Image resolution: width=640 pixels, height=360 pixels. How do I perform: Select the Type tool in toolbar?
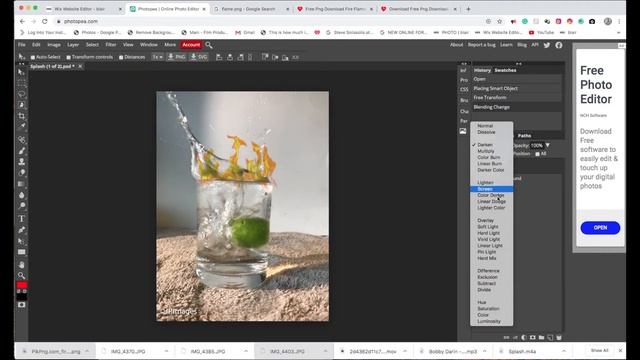[22, 219]
